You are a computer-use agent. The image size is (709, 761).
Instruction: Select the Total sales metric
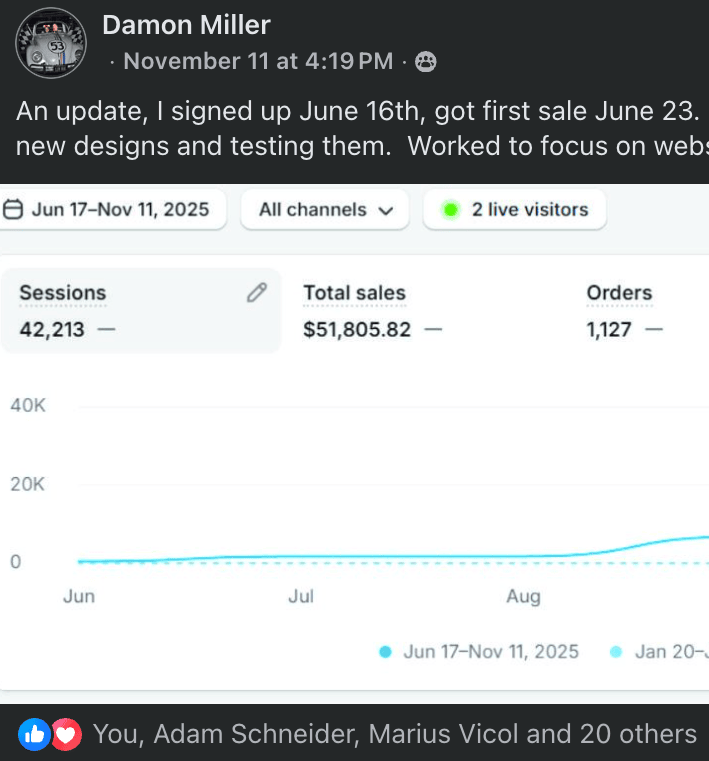tap(355, 310)
